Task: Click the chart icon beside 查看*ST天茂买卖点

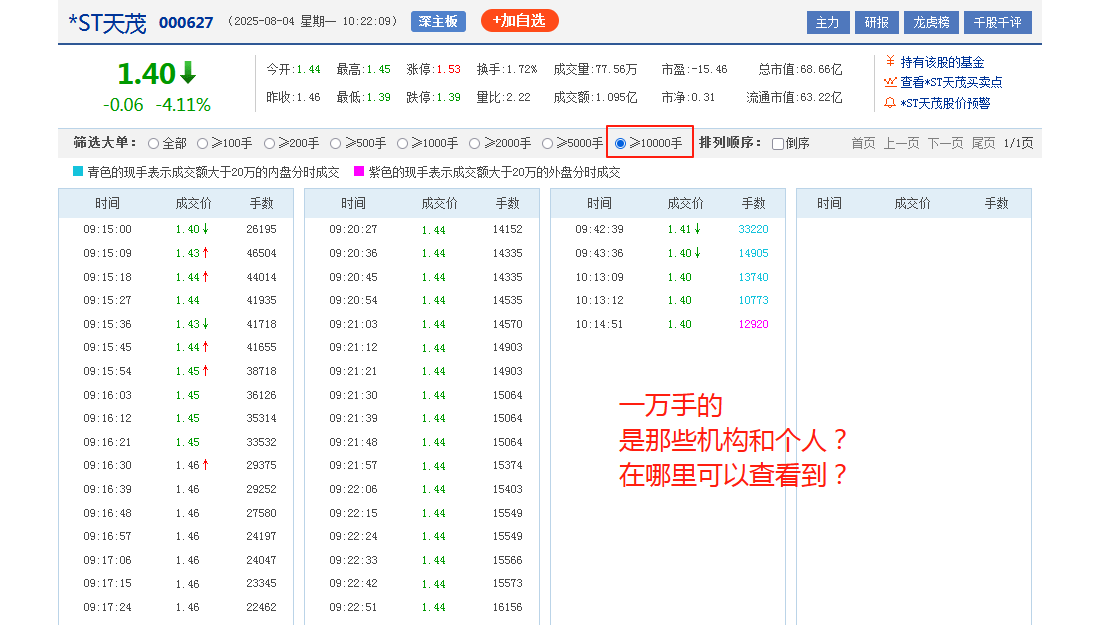Action: (x=890, y=82)
